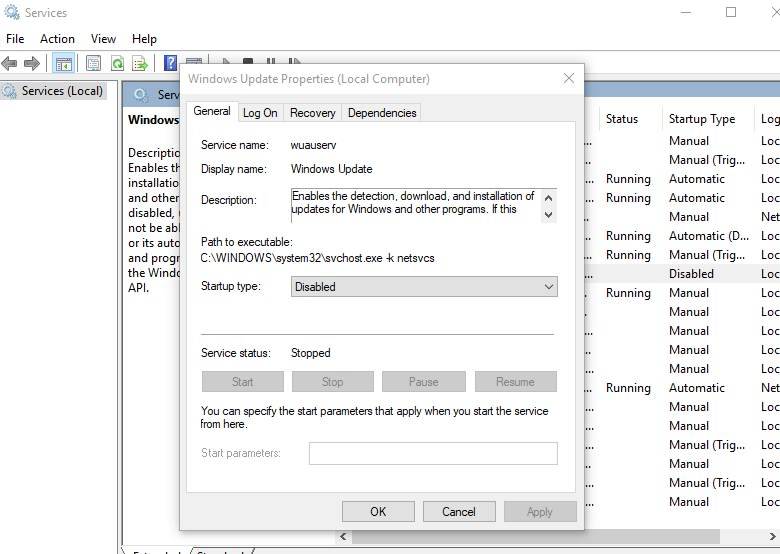Click into the Start parameters field
The width and height of the screenshot is (780, 554).
(433, 454)
